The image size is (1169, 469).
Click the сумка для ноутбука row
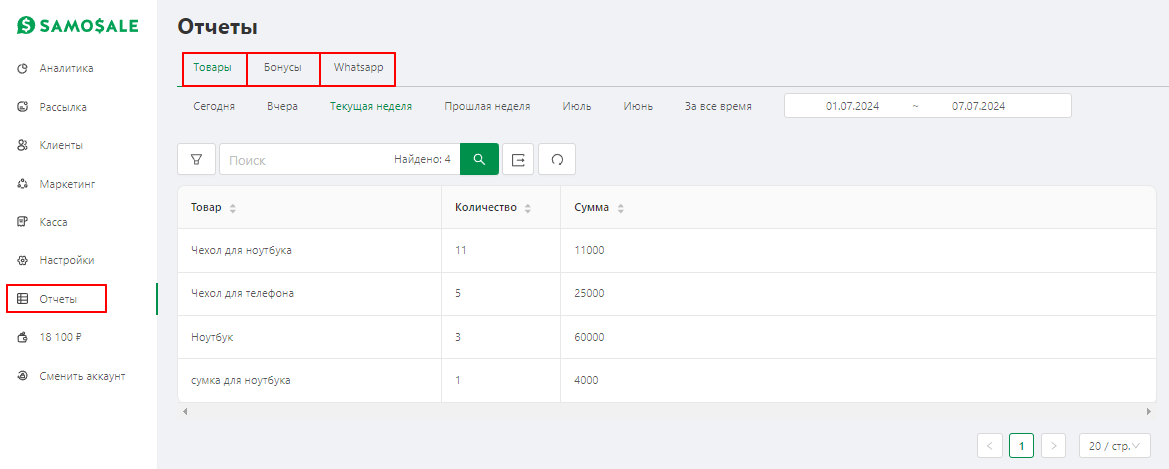point(667,380)
